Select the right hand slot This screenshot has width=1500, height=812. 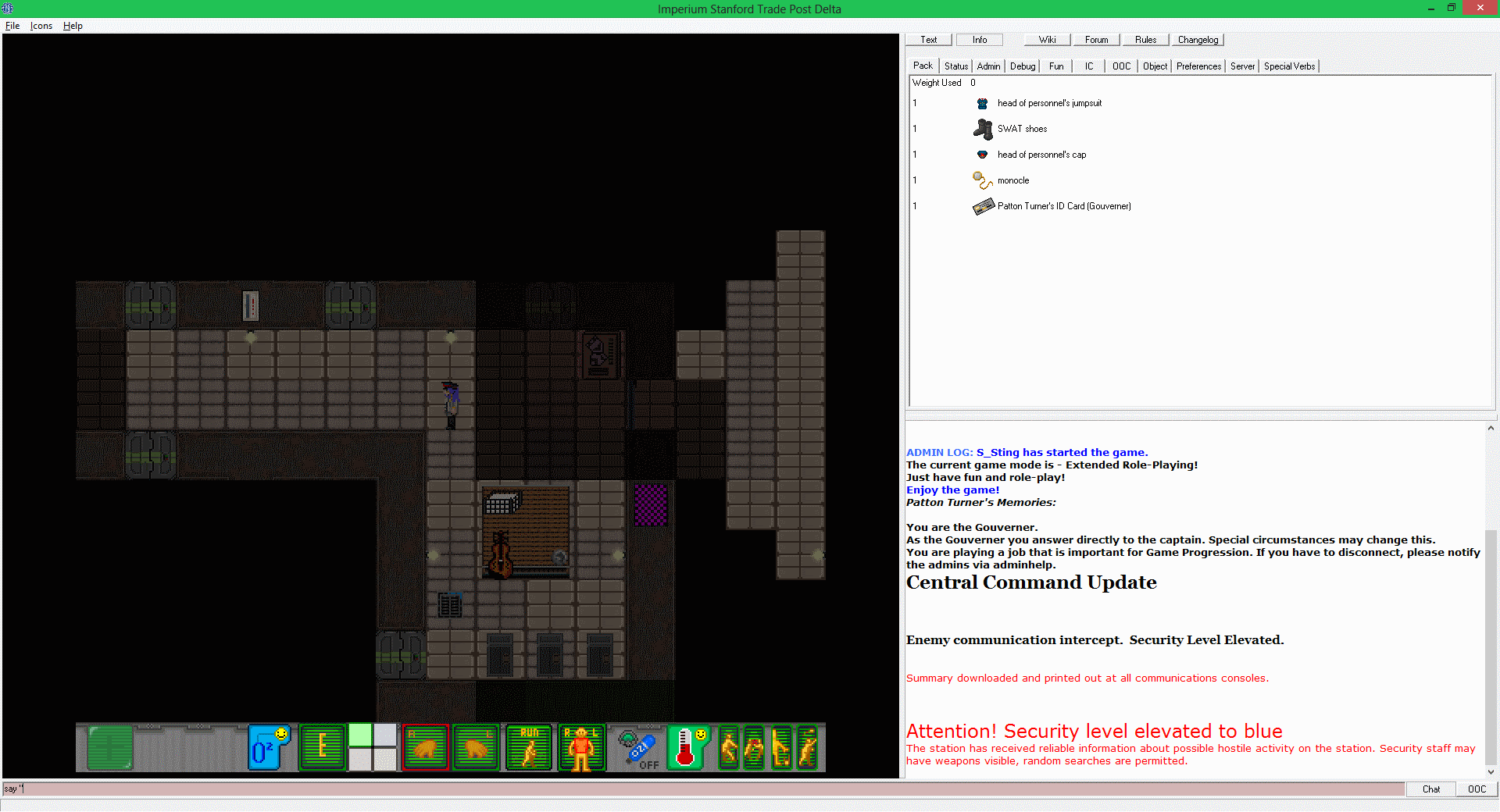pos(426,747)
